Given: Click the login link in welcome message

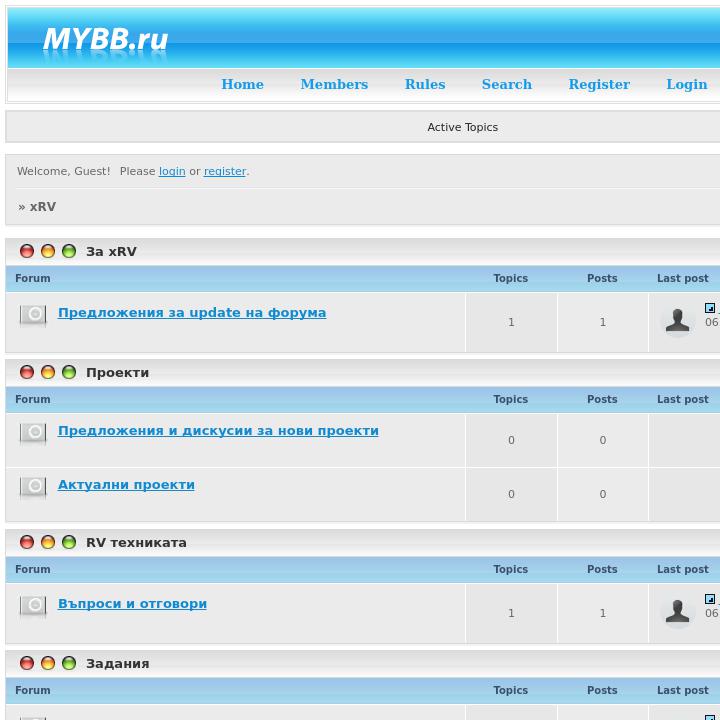Looking at the screenshot, I should coord(172,171).
